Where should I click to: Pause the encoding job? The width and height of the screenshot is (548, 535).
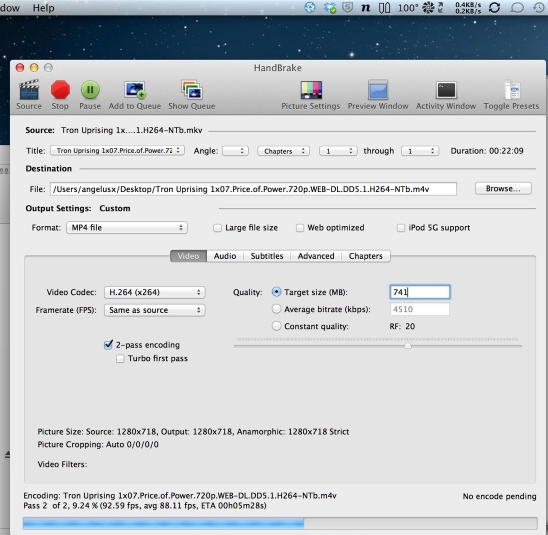(90, 90)
